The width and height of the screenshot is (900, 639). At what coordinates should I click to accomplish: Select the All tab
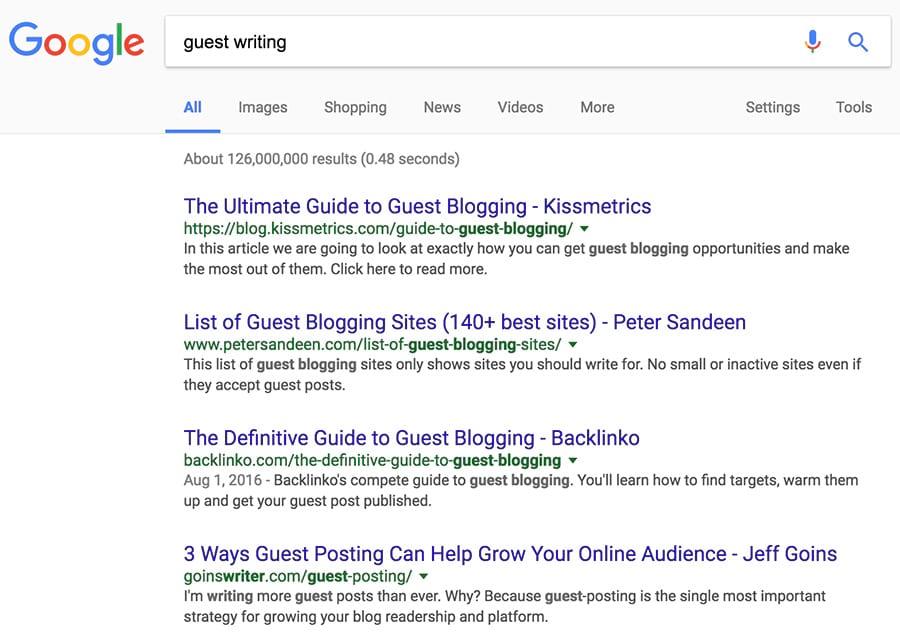tap(193, 107)
